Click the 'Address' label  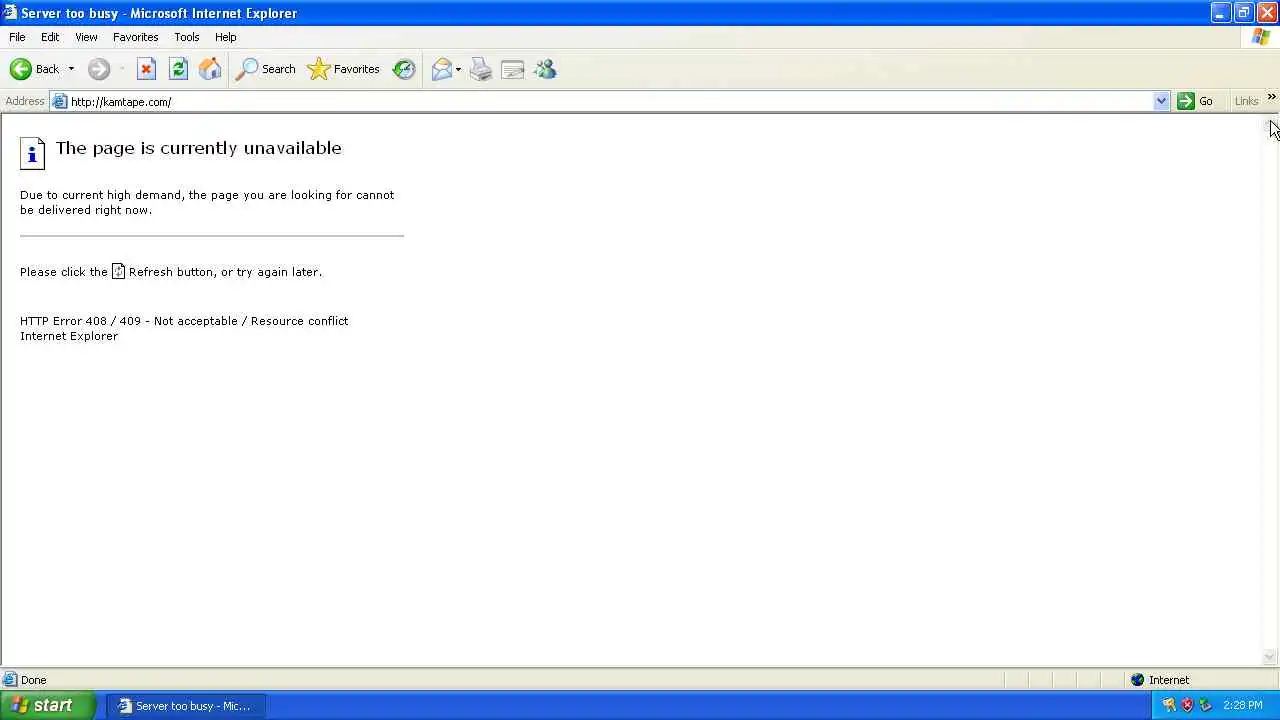(x=25, y=101)
